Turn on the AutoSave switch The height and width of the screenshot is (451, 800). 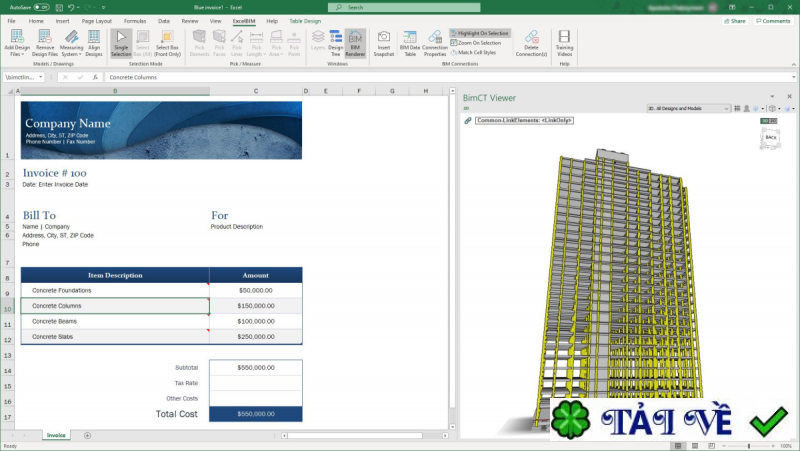41,7
